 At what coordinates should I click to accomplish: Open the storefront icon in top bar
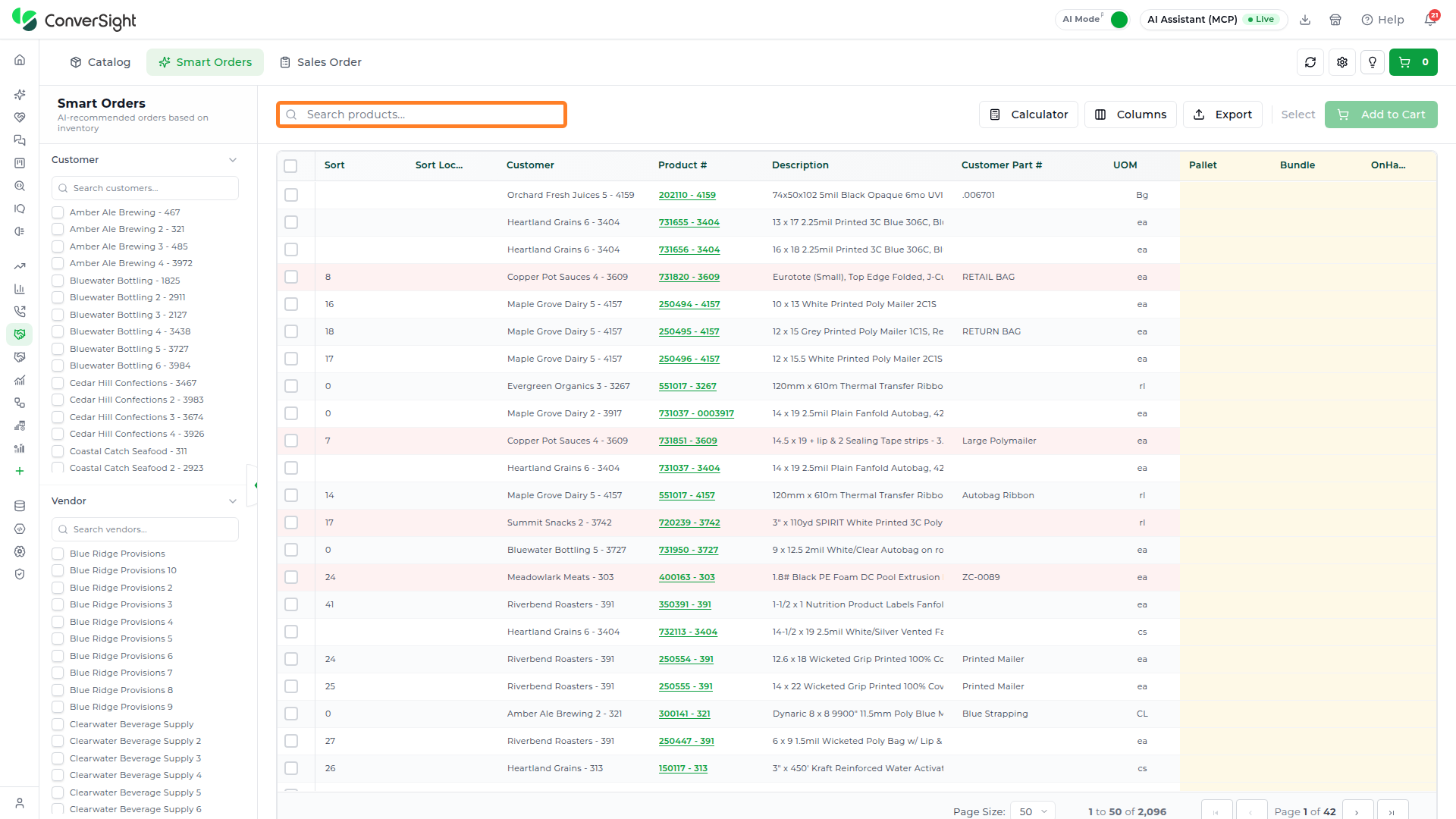(x=1335, y=20)
